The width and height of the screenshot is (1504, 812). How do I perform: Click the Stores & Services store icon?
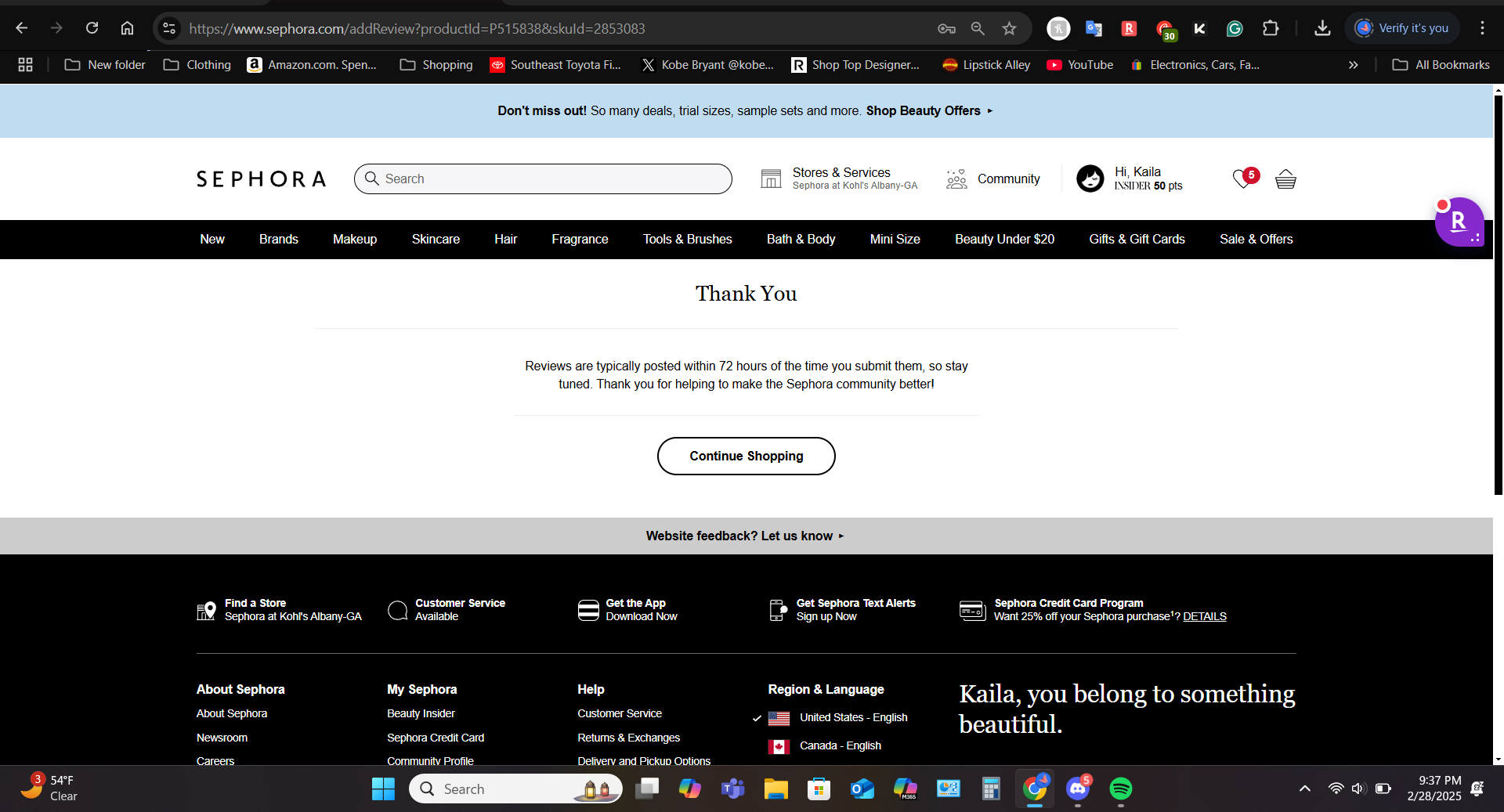pyautogui.click(x=771, y=179)
